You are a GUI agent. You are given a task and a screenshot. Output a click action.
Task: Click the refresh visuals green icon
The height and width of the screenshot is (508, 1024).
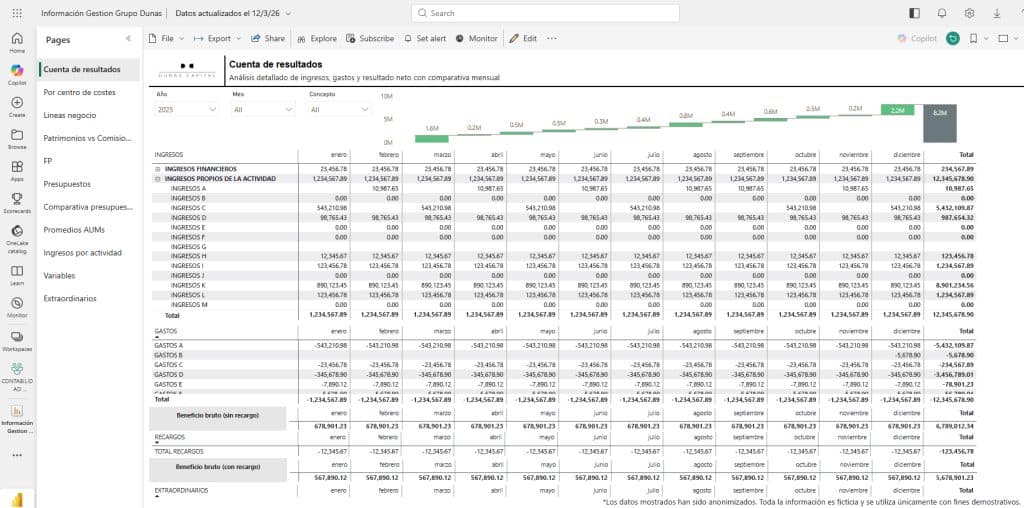953,39
